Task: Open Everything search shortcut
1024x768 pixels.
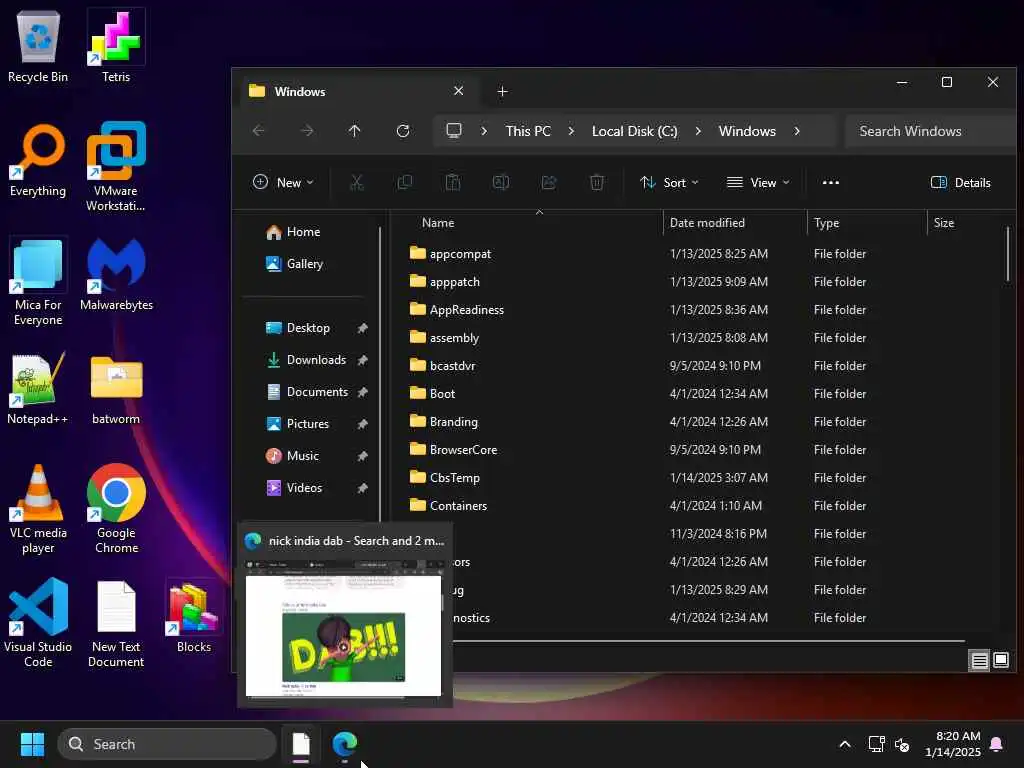Action: tap(38, 160)
